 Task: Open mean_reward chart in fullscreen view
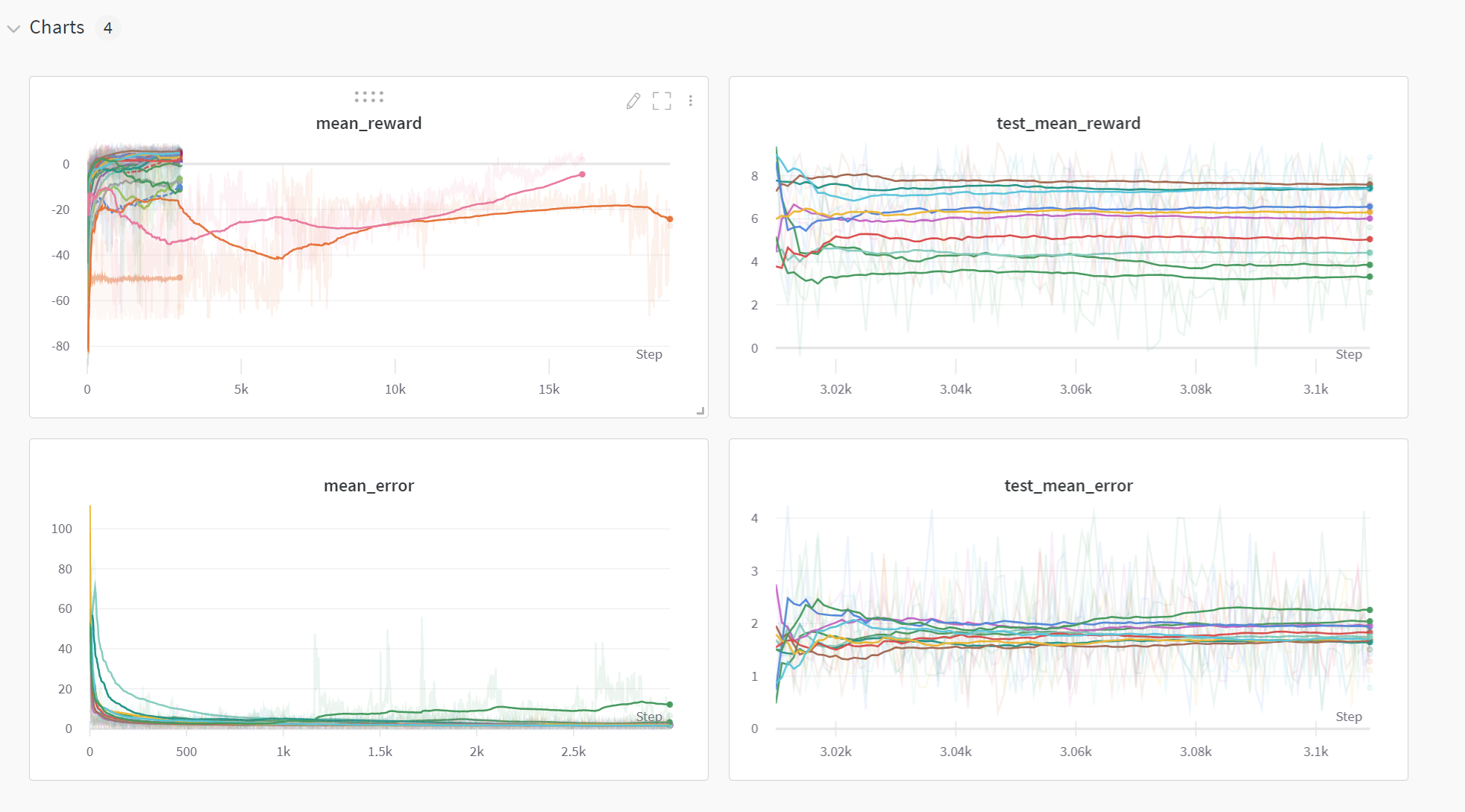pyautogui.click(x=662, y=101)
